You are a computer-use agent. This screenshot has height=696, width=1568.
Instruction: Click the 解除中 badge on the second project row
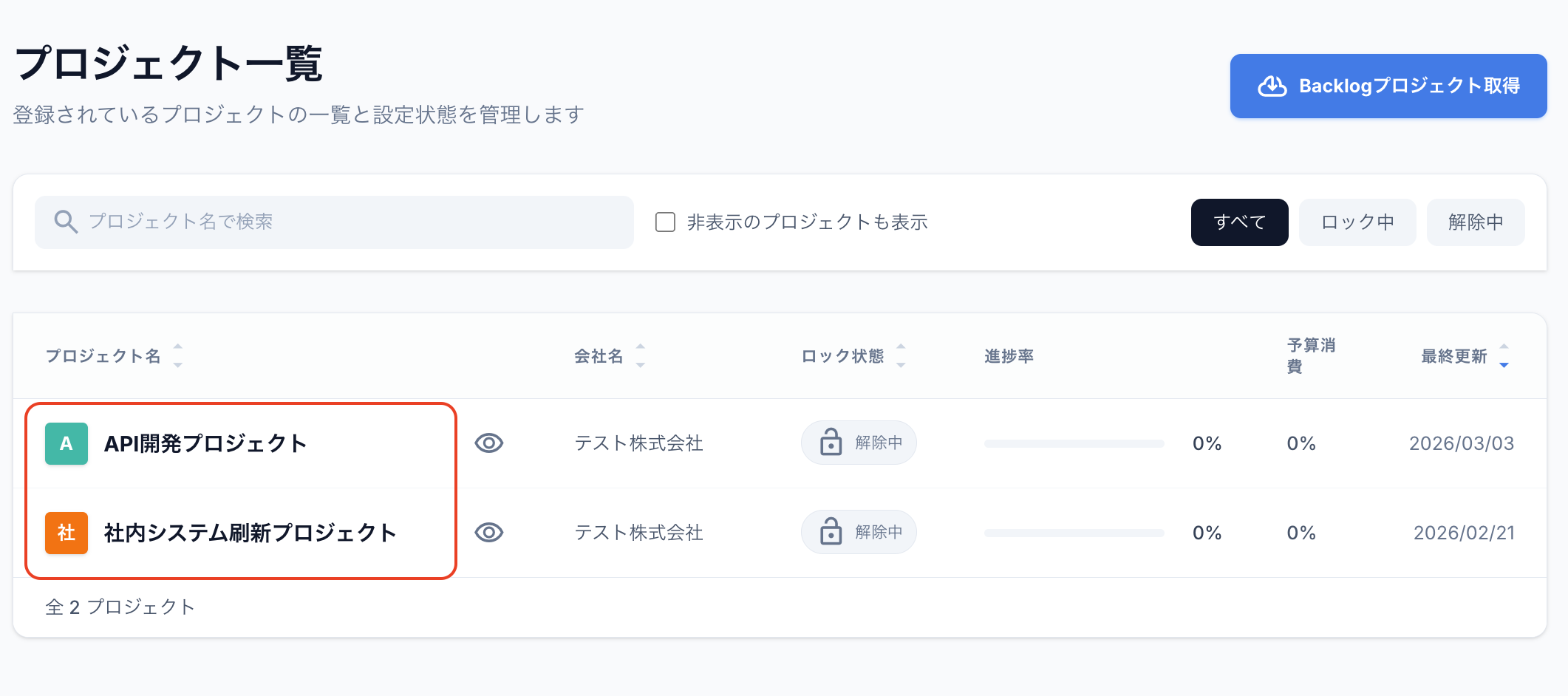click(x=858, y=531)
